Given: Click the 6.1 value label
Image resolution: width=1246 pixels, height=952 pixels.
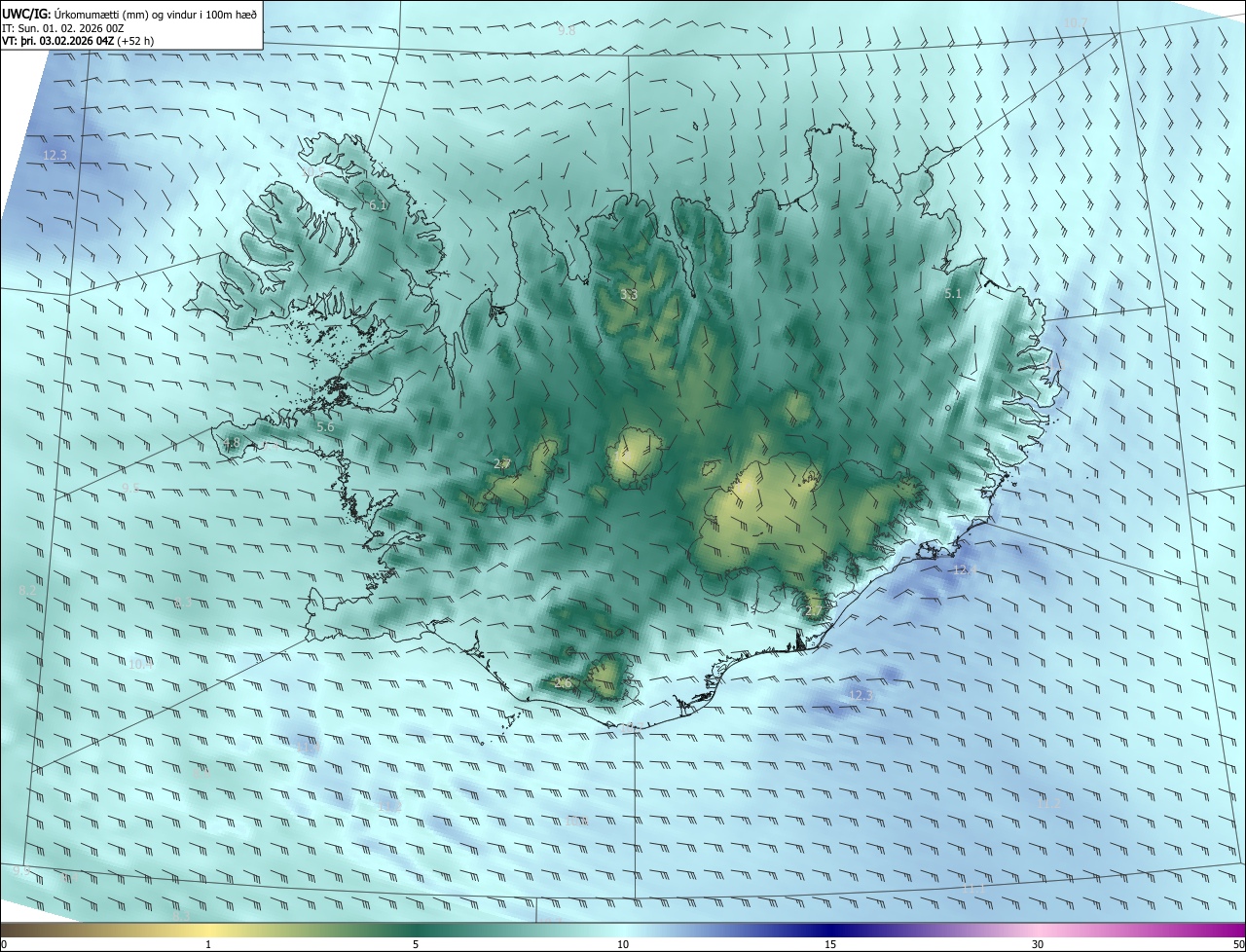Looking at the screenshot, I should 379,205.
